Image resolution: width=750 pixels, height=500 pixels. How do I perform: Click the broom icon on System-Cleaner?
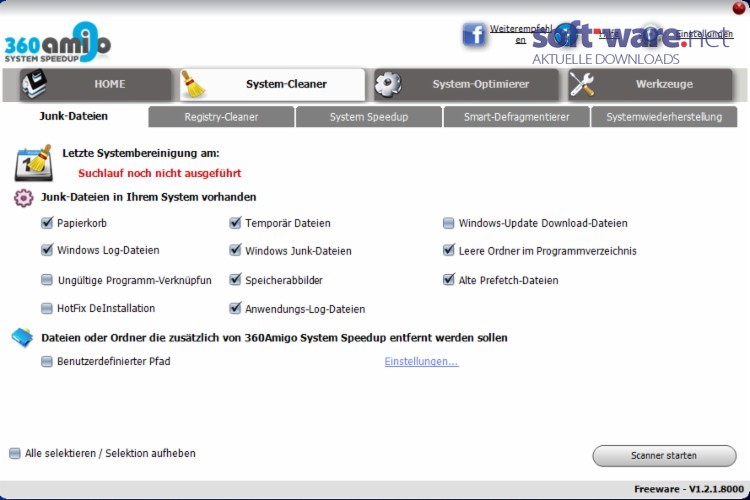coord(193,84)
